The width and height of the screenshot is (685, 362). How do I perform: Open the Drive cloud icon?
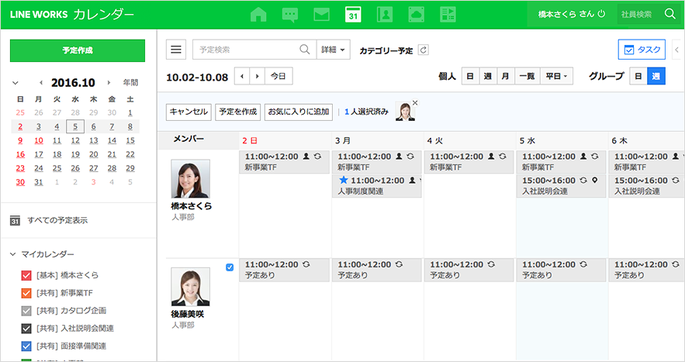pyautogui.click(x=416, y=14)
